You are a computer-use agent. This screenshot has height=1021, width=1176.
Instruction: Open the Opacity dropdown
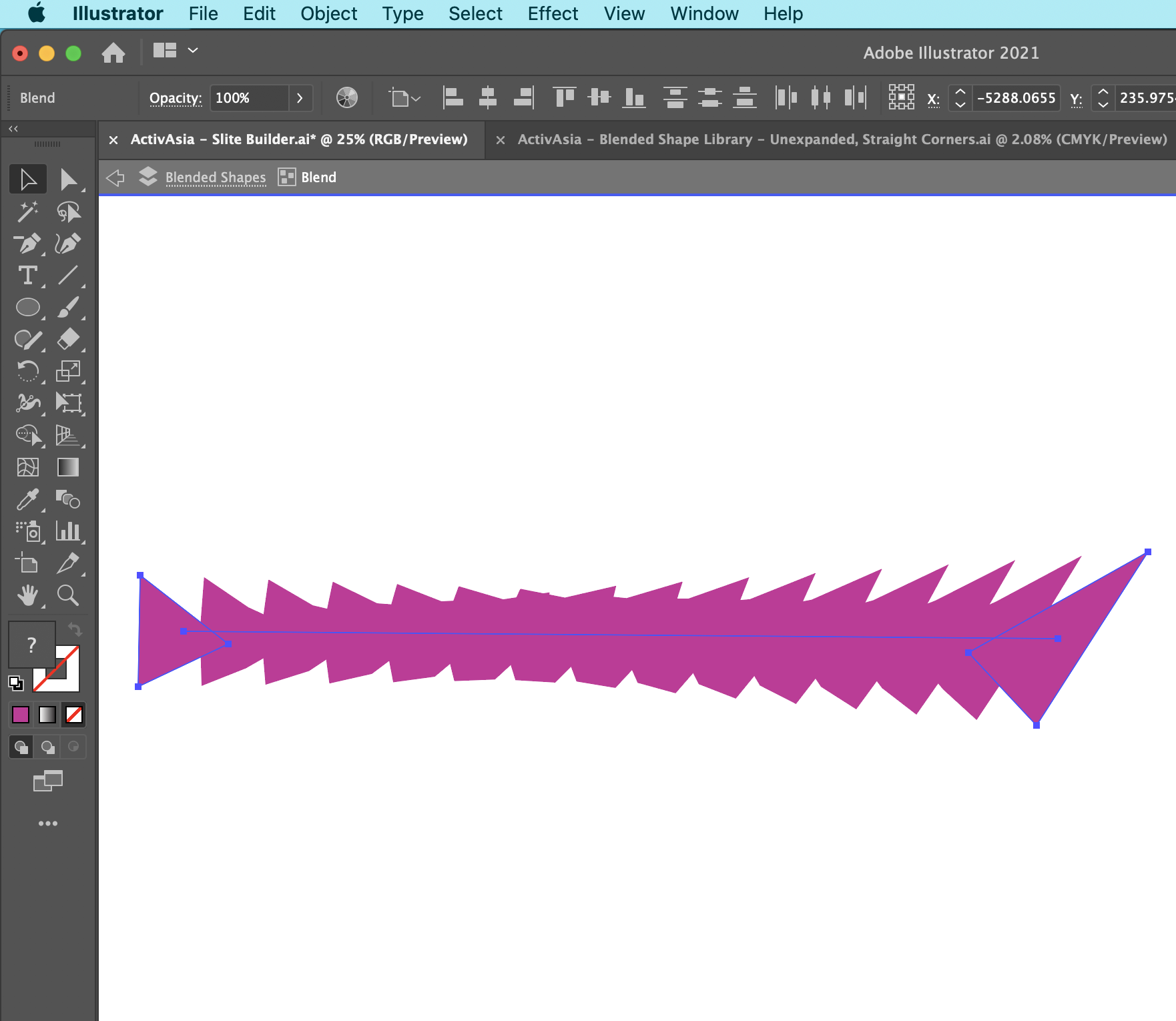(x=300, y=97)
